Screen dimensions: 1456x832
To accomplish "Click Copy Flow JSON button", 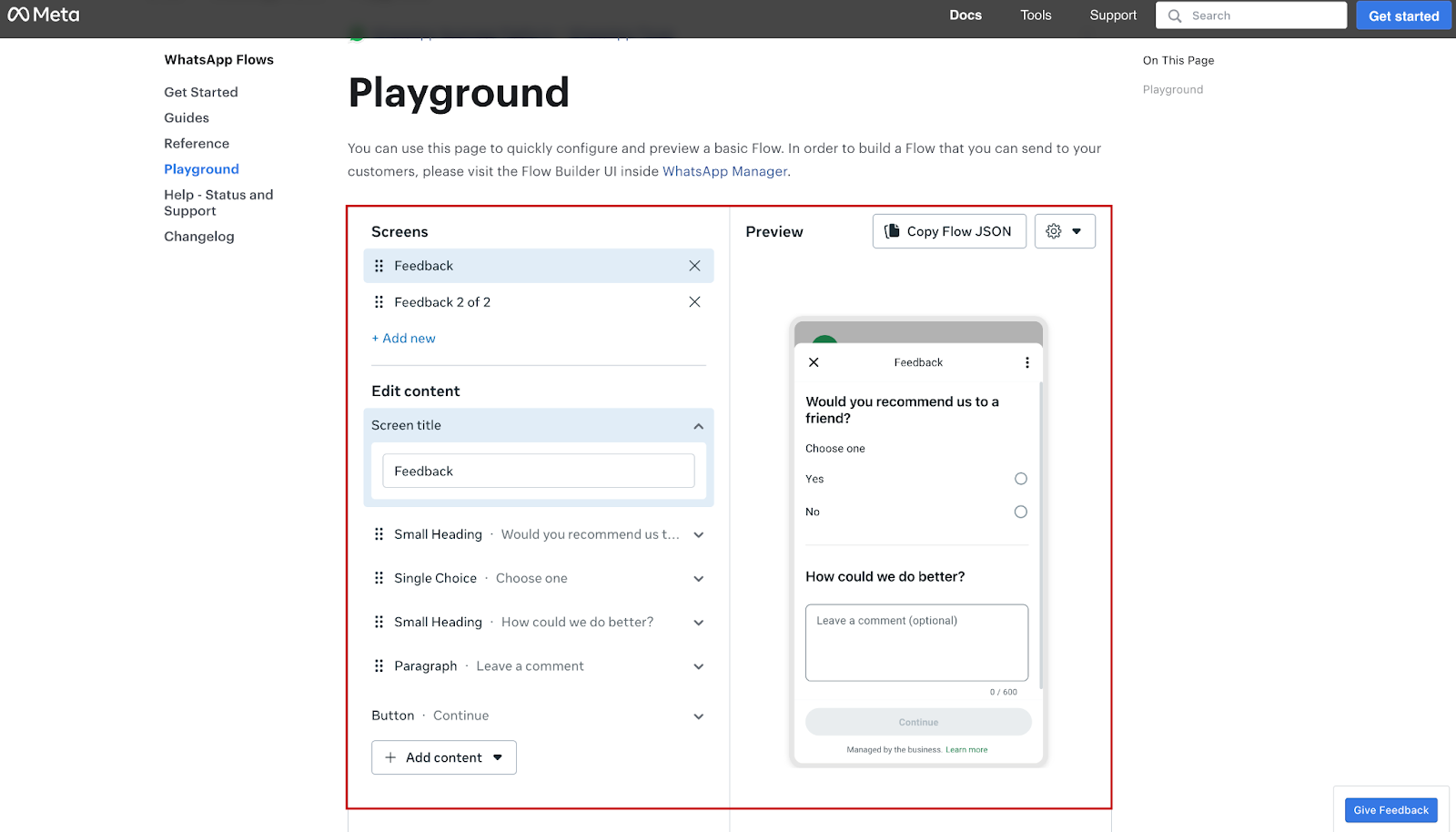I will coord(949,231).
